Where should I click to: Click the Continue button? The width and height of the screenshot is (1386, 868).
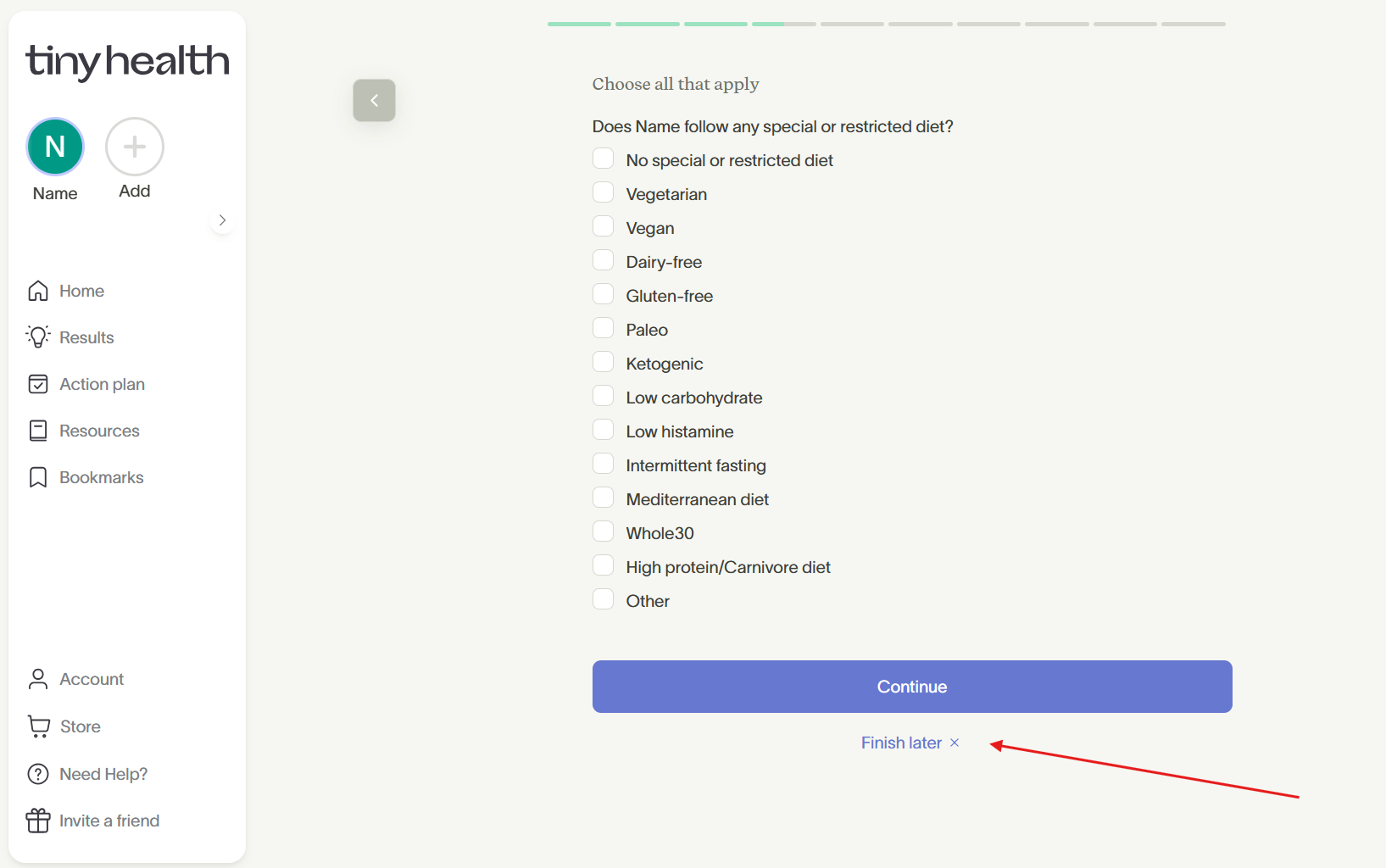click(x=912, y=687)
